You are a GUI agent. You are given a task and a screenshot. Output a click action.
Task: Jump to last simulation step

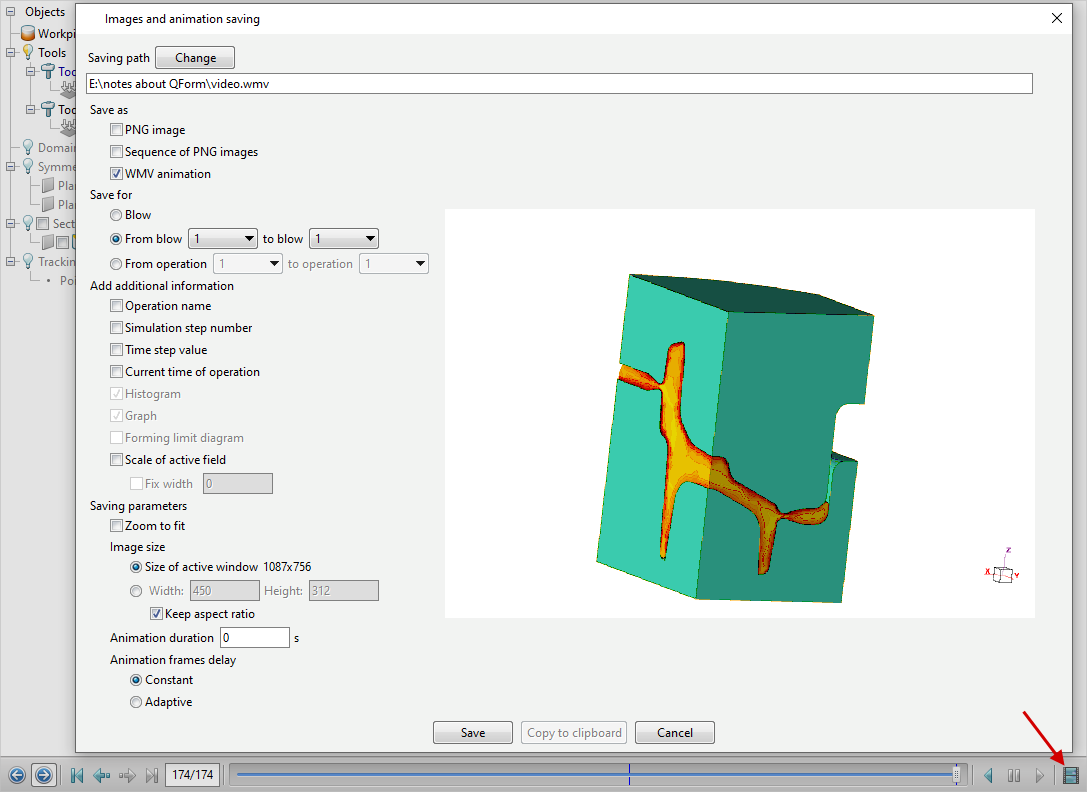pos(152,775)
